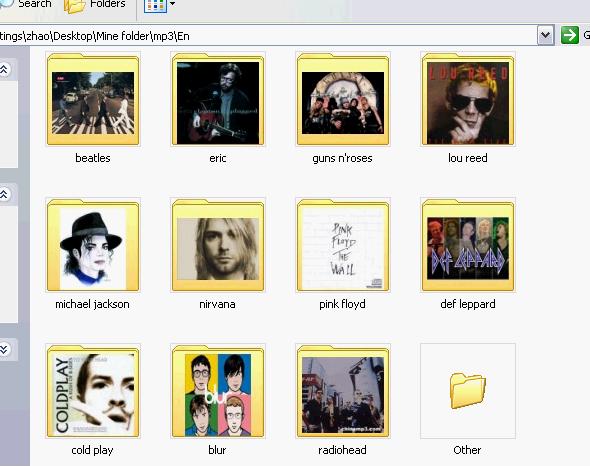The height and width of the screenshot is (466, 590).
Task: Click the 'def leppard' name label
Action: pyautogui.click(x=468, y=304)
